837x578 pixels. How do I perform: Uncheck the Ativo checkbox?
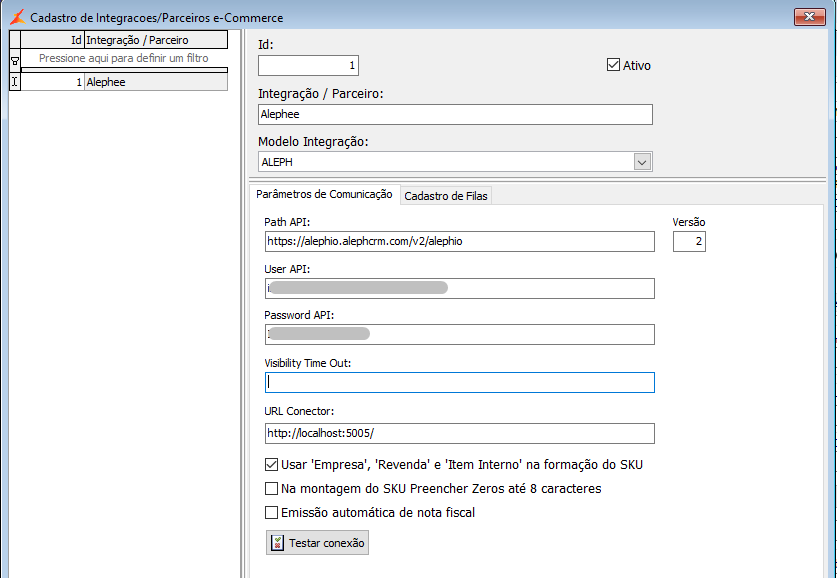pyautogui.click(x=614, y=65)
